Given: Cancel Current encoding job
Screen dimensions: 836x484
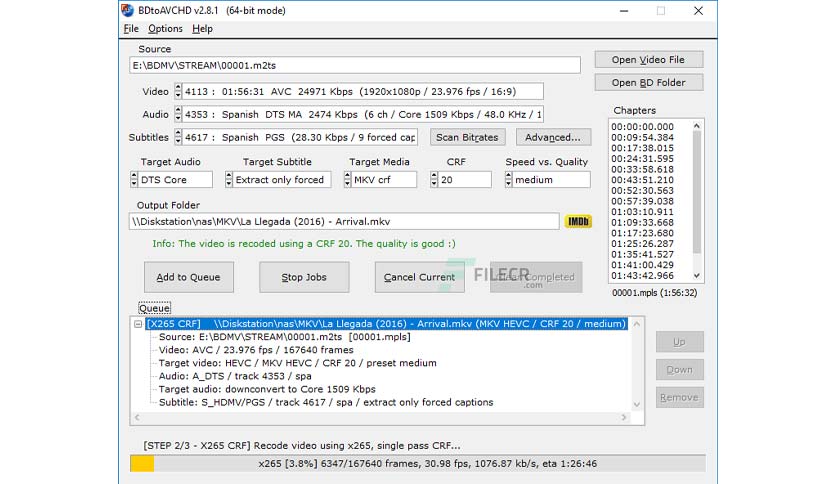Looking at the screenshot, I should tap(419, 277).
